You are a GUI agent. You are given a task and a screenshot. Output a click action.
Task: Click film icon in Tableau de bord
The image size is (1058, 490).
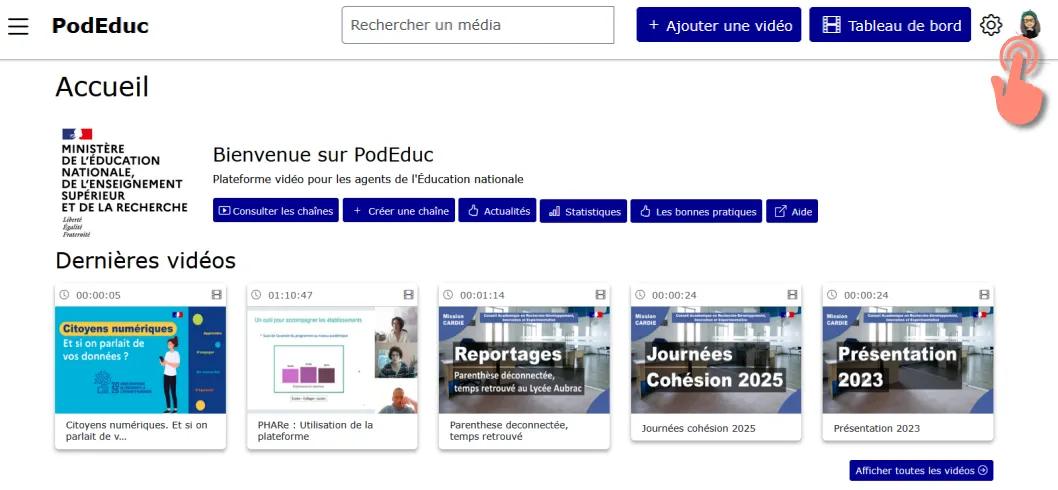(x=831, y=25)
